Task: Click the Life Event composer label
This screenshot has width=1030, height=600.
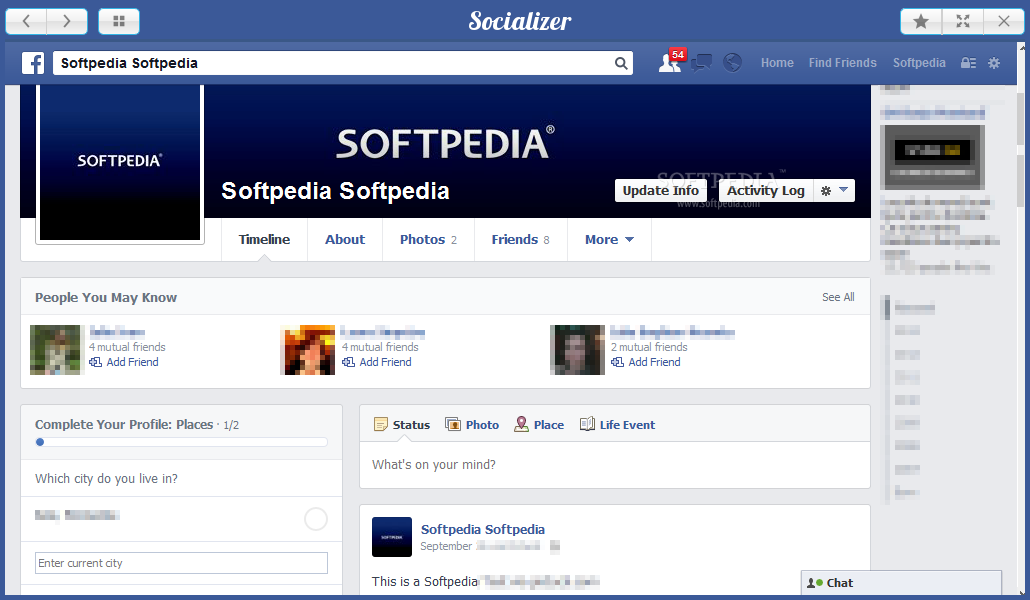Action: [627, 425]
